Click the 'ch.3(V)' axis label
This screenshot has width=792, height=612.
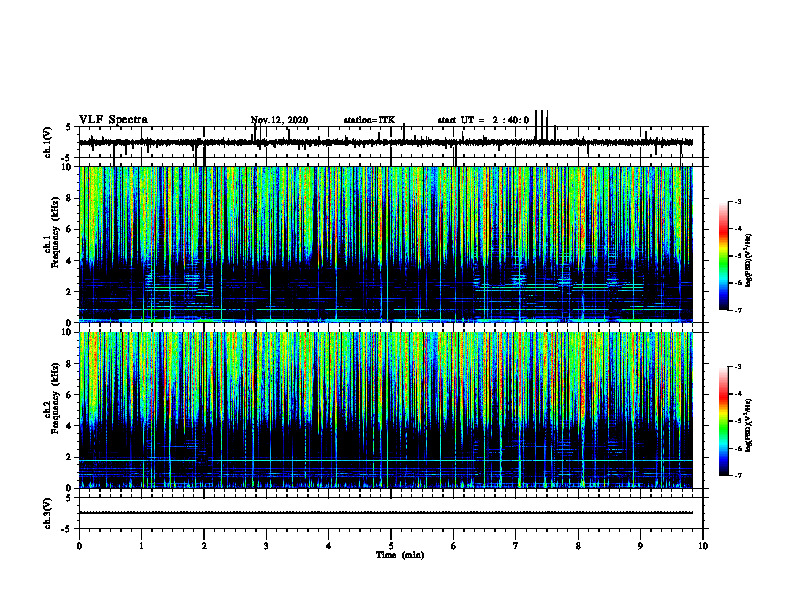pyautogui.click(x=48, y=513)
